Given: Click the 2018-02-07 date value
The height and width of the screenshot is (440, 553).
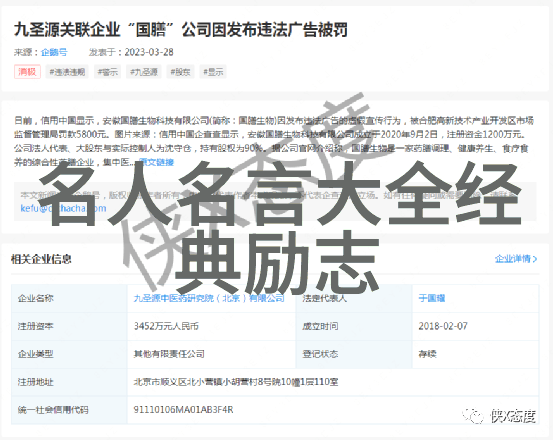Looking at the screenshot, I should tap(443, 326).
